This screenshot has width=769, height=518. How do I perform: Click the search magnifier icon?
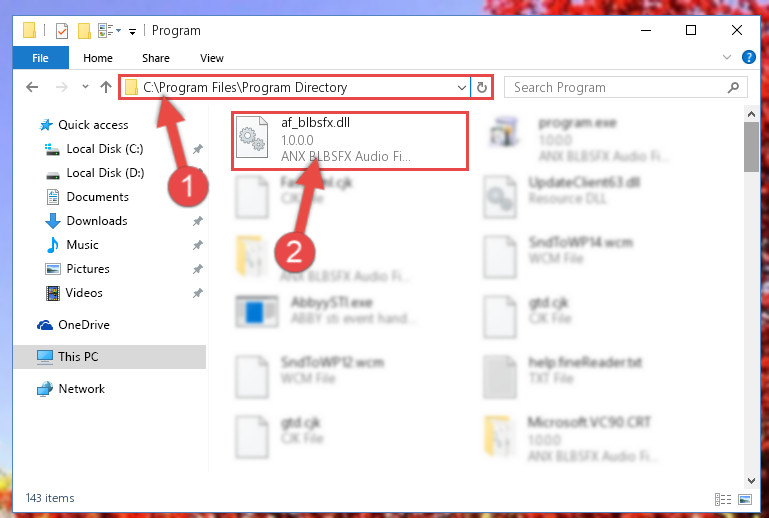coord(733,87)
